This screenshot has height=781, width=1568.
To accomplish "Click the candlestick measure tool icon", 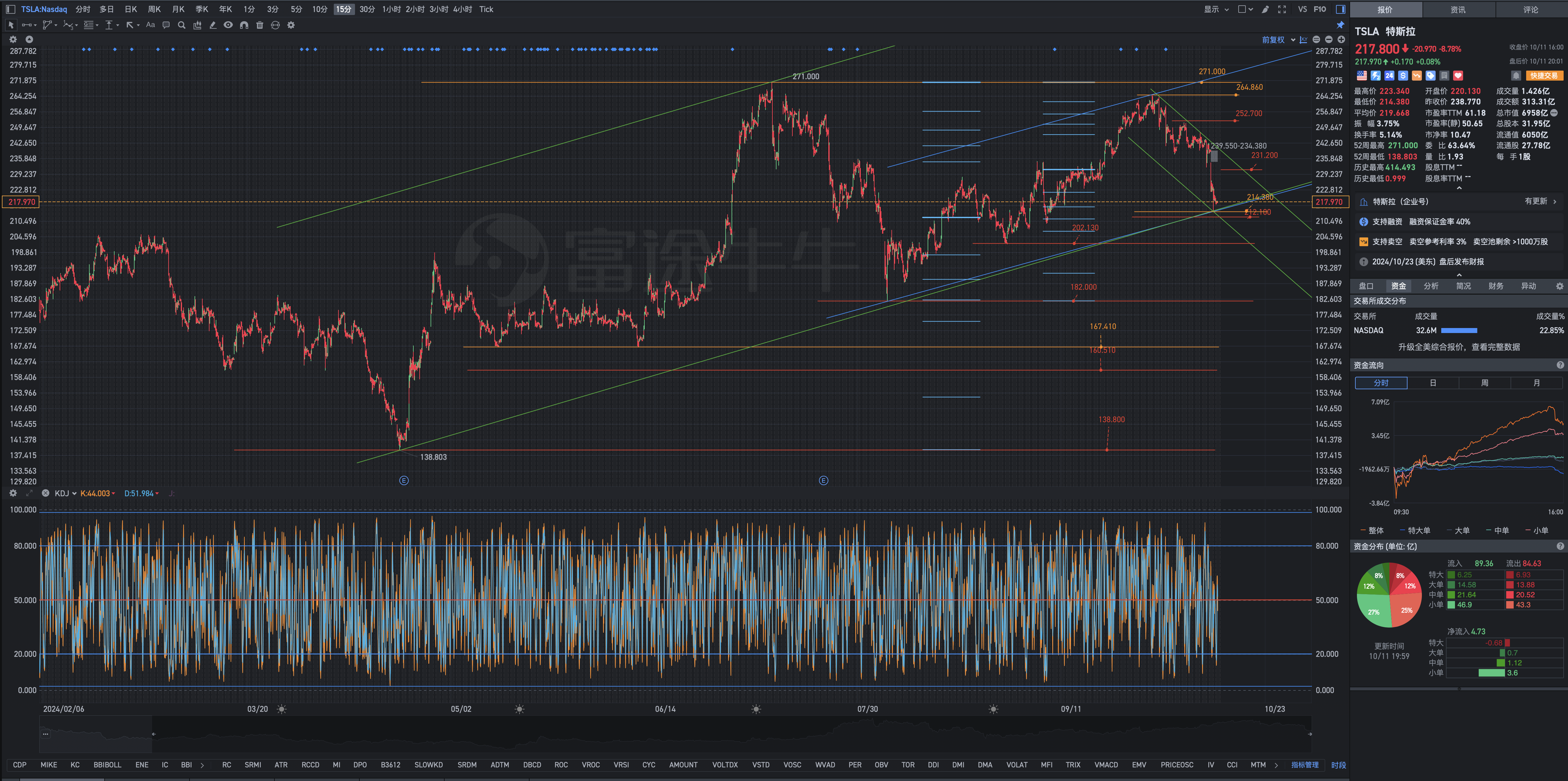I will [x=197, y=25].
